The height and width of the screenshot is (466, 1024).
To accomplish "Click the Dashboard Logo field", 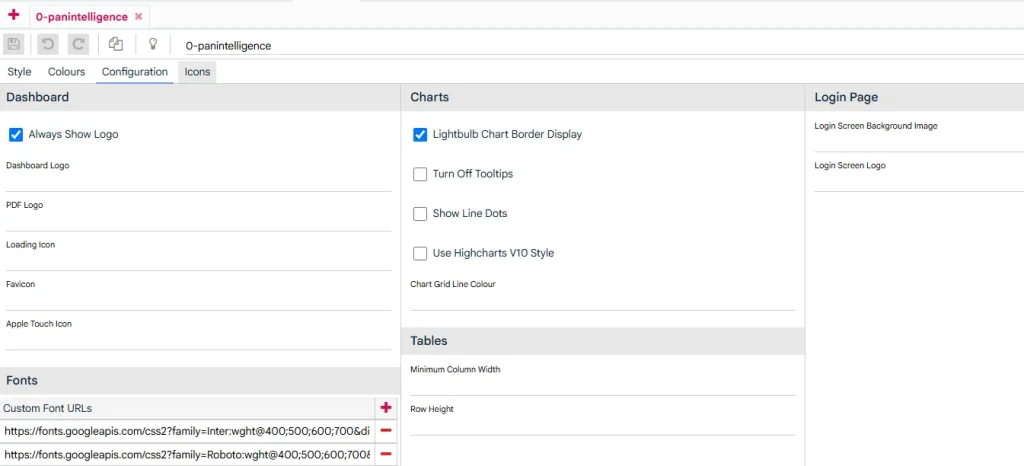I will point(199,182).
